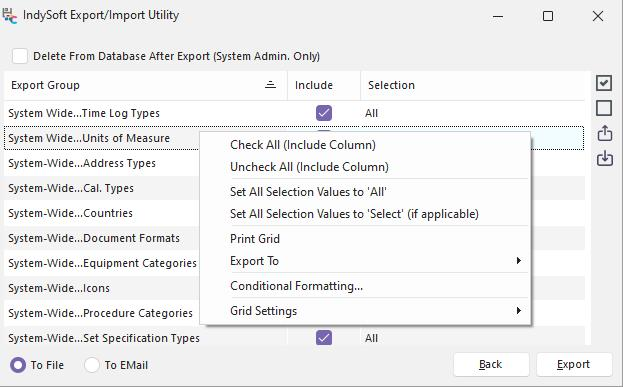Click the sort indicator in Export Group header

(270, 85)
